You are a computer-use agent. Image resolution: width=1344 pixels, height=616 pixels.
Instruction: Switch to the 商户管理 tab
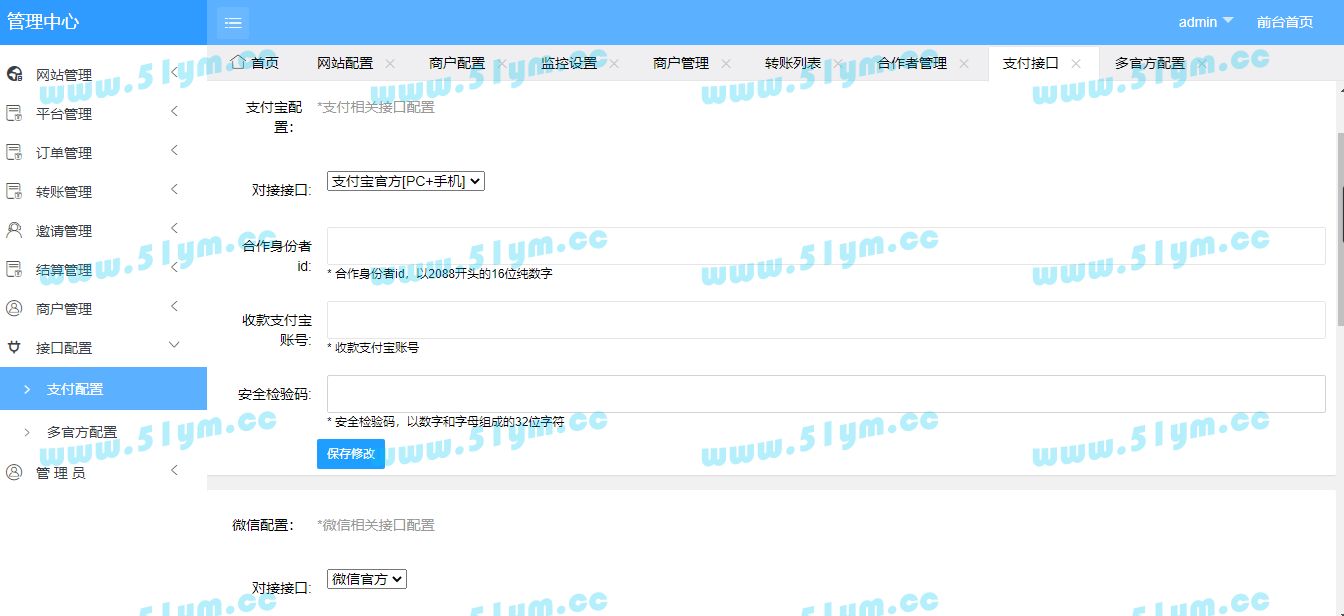point(681,63)
